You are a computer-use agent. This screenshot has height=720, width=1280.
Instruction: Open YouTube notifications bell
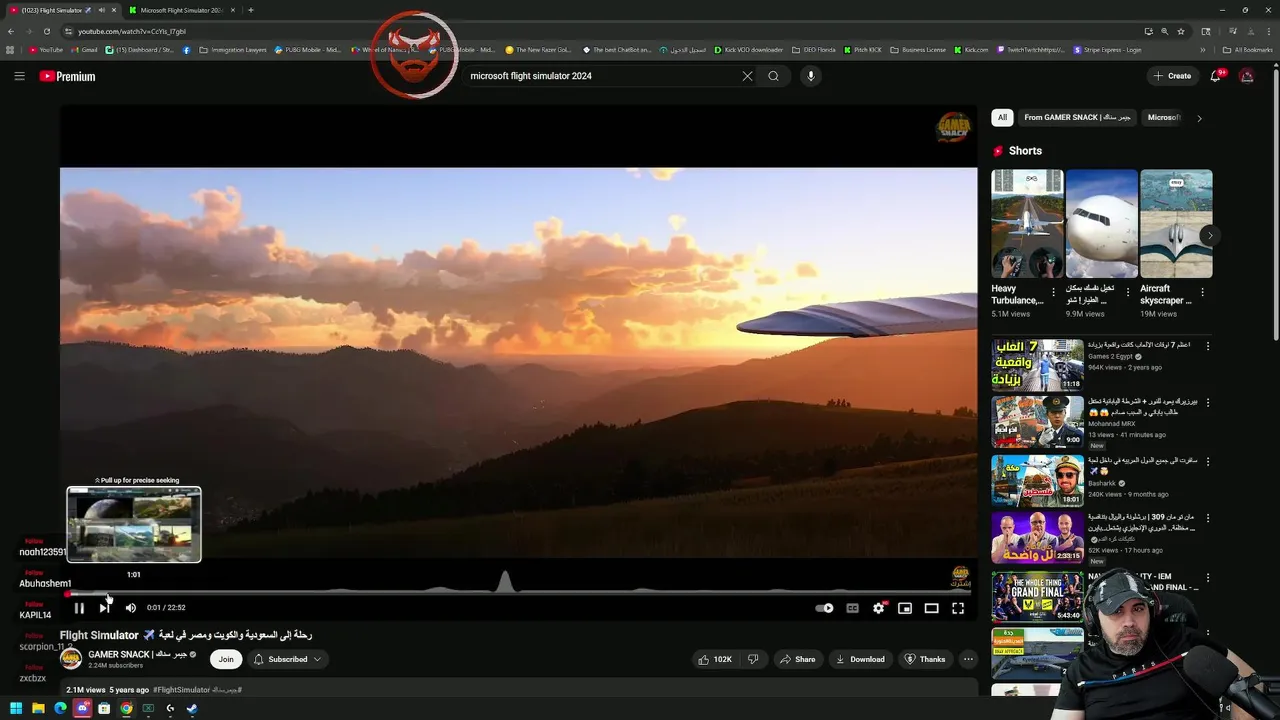pos(1216,76)
